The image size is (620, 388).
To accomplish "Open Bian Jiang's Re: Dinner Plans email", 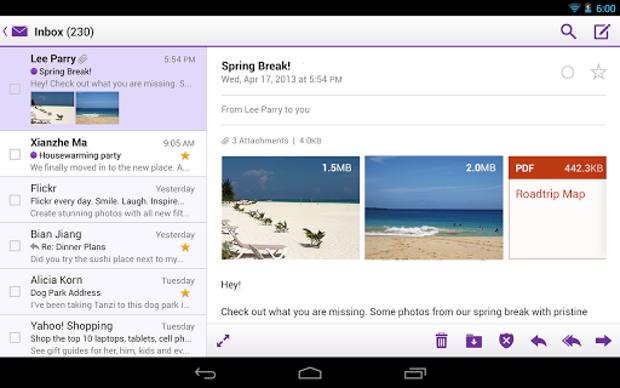I will [x=103, y=246].
